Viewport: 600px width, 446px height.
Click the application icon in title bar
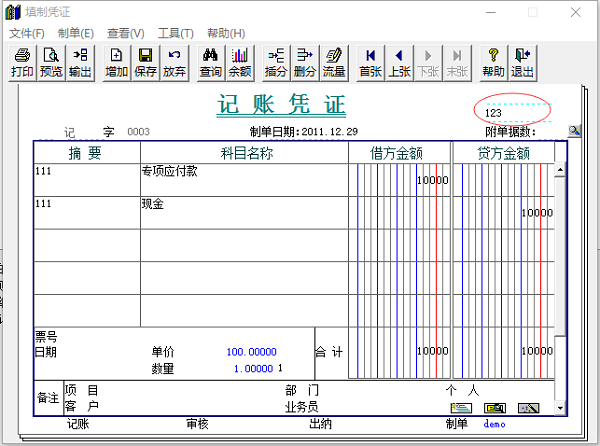(13, 12)
